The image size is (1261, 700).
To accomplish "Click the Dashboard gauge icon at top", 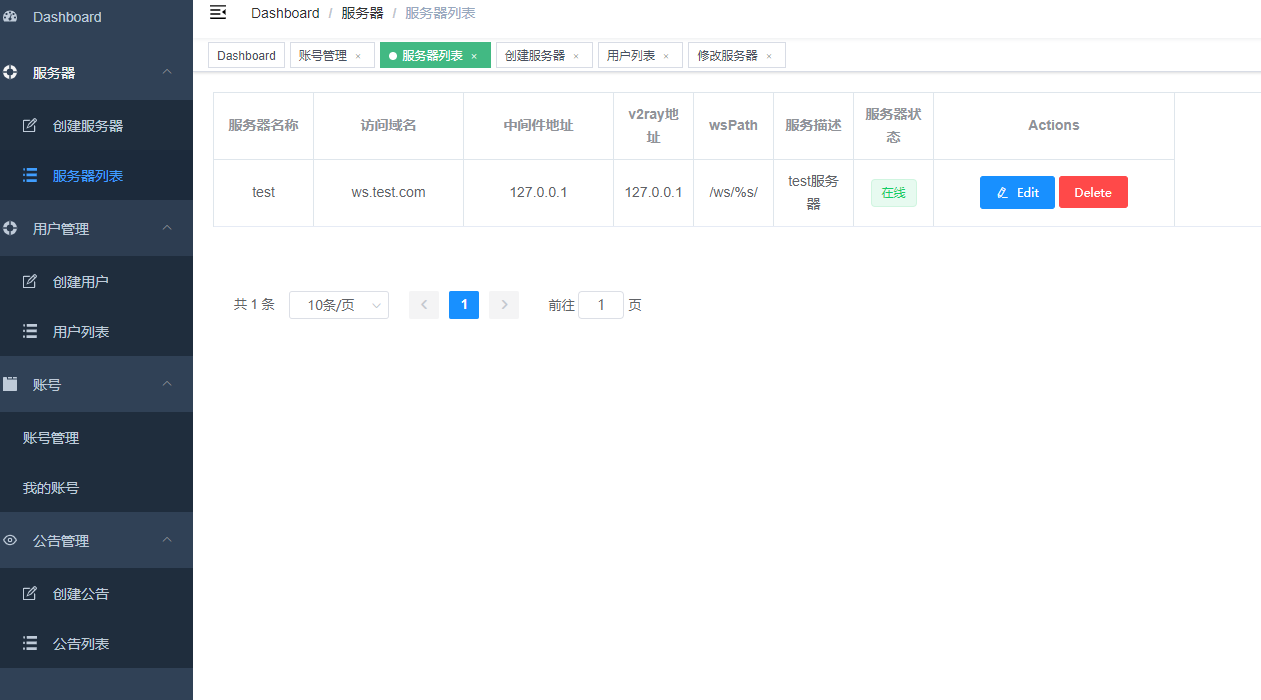I will click(10, 16).
